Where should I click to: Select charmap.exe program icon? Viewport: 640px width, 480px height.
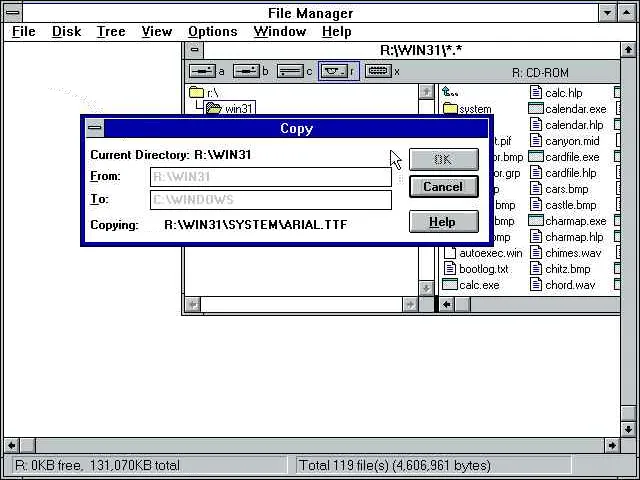[536, 220]
